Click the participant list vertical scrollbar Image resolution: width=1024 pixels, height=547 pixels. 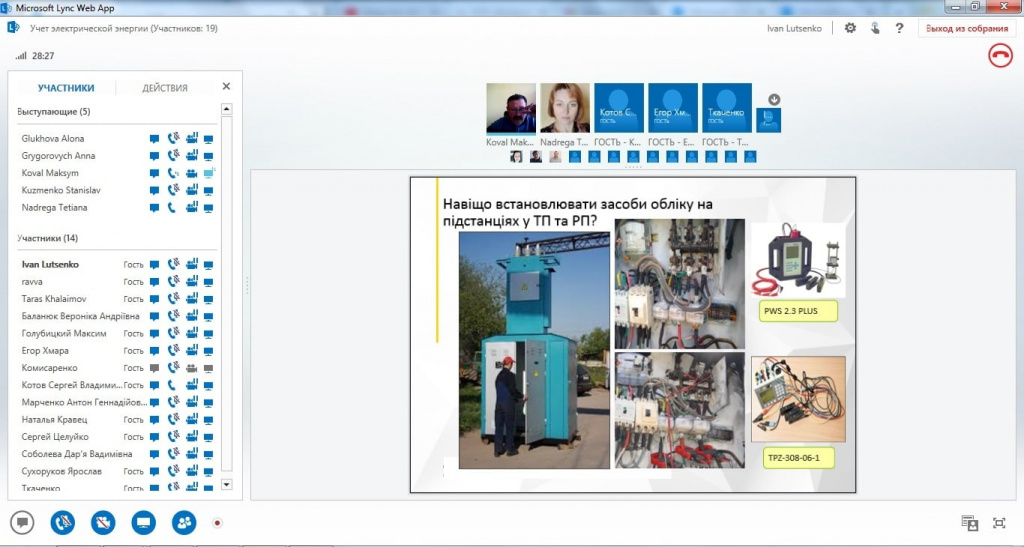click(x=227, y=294)
